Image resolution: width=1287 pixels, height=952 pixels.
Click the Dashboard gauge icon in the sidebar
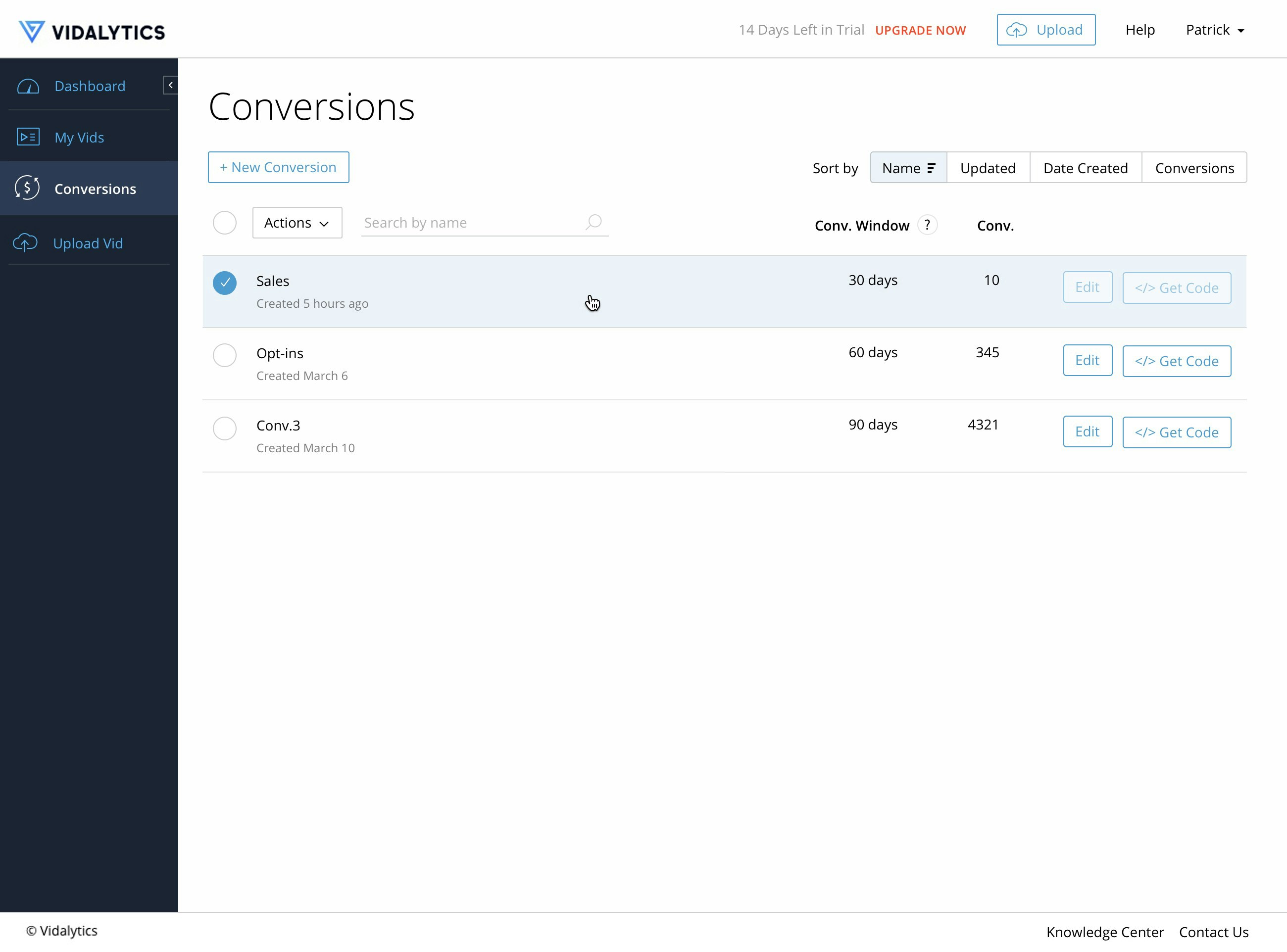pyautogui.click(x=28, y=87)
